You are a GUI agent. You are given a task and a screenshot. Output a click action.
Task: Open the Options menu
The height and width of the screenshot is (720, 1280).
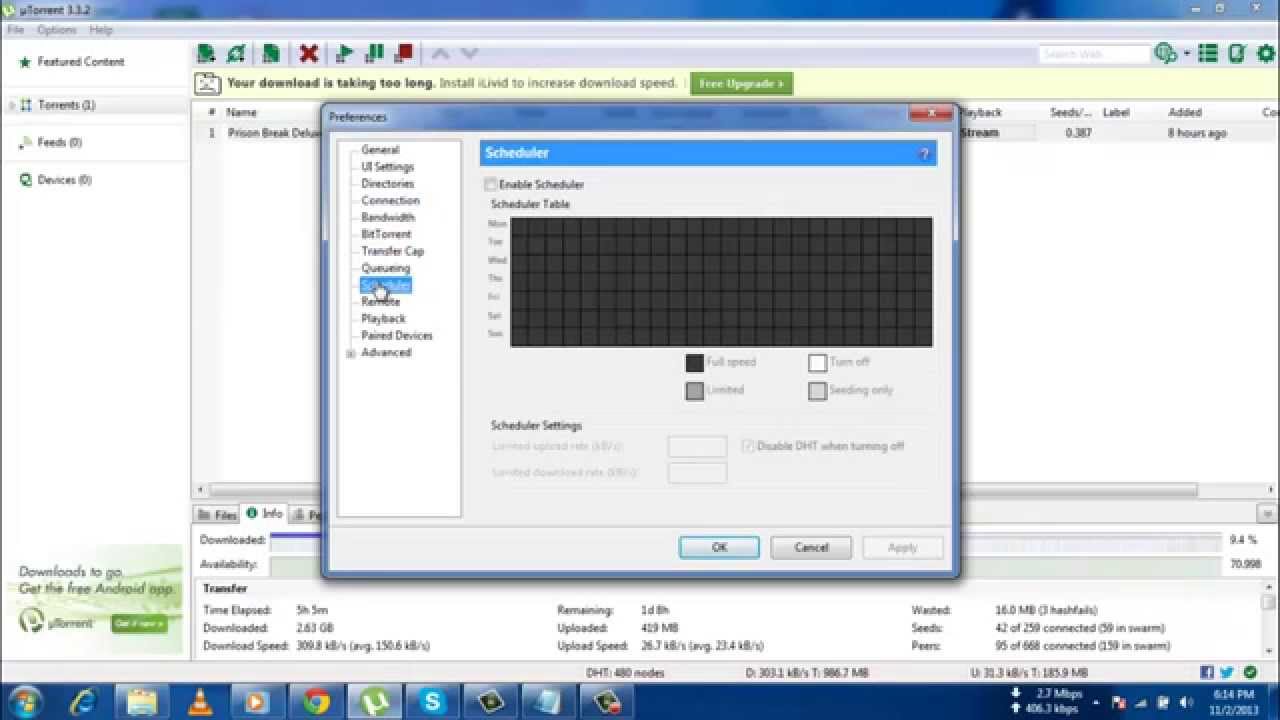57,30
